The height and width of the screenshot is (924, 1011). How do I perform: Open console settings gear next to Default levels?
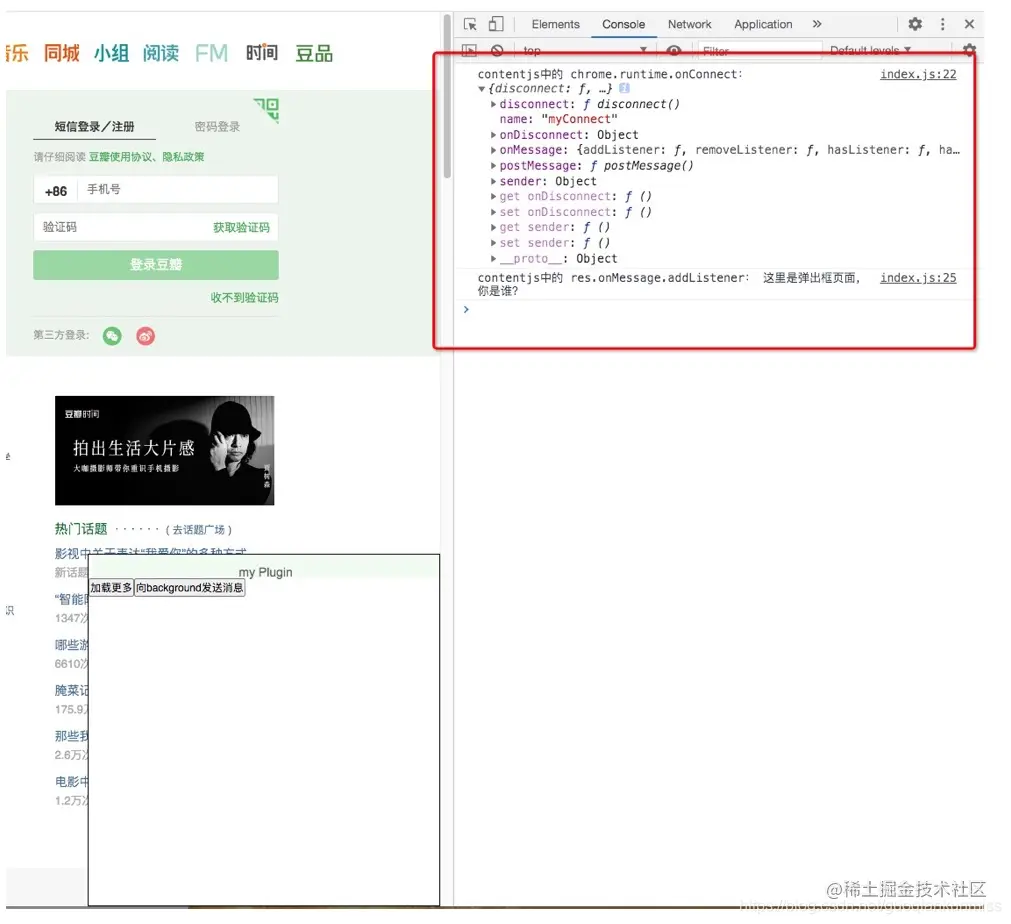tap(969, 50)
